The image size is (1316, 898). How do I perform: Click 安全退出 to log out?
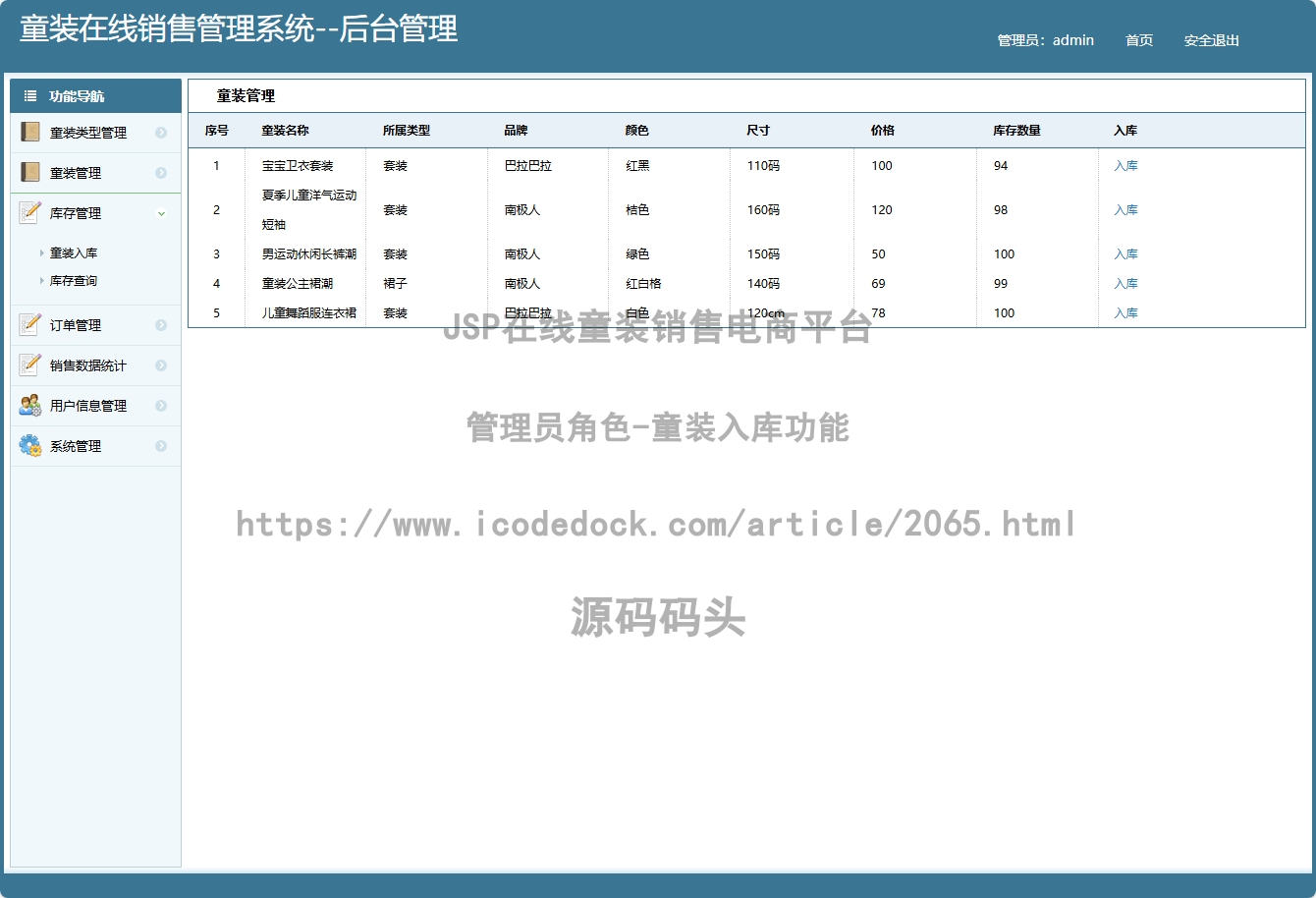[1212, 40]
